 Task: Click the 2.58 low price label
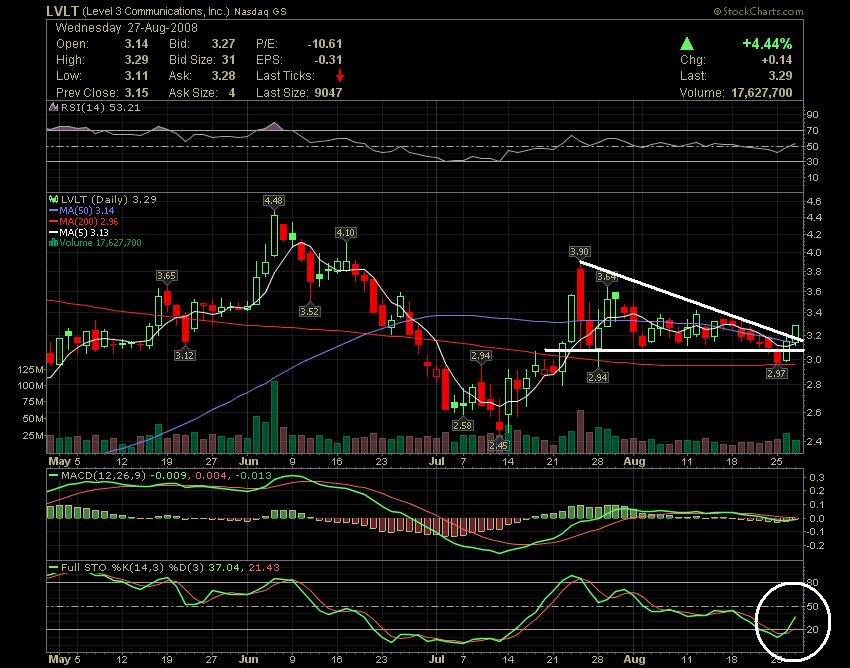(462, 425)
